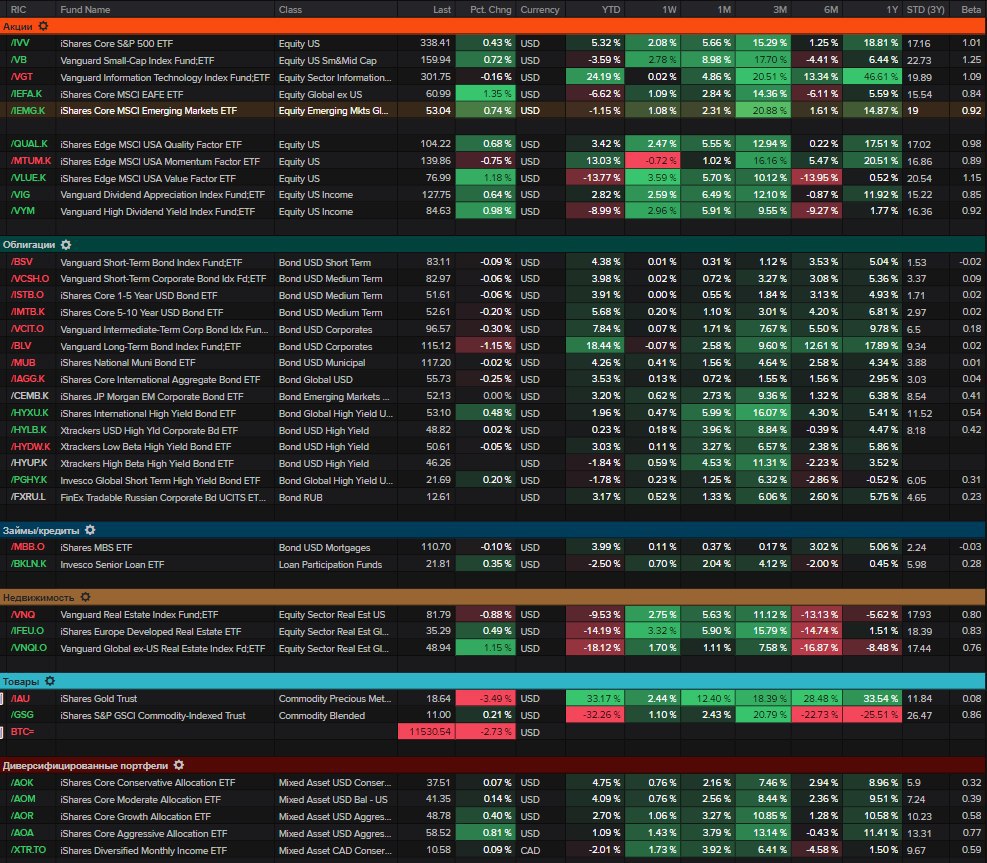This screenshot has height=863, width=987.
Task: Sort by Fund Name column header
Action: click(85, 9)
